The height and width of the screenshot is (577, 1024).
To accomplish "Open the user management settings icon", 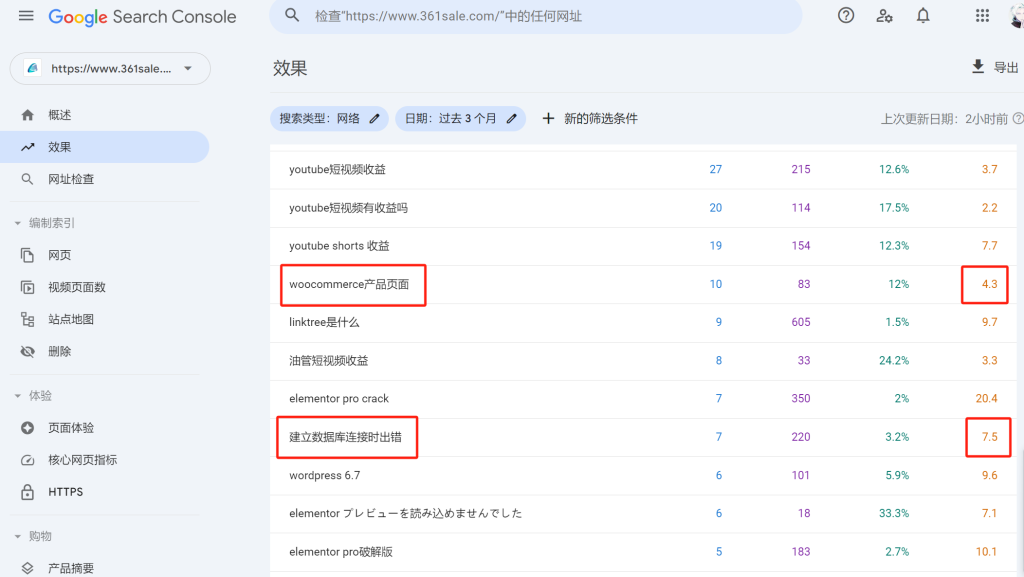I will [x=884, y=16].
